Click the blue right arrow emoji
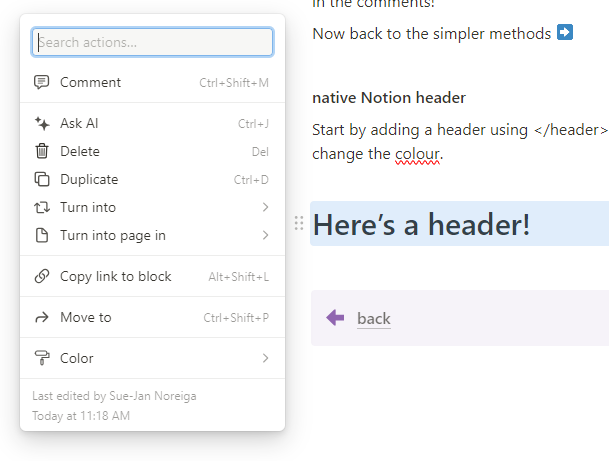The image size is (609, 461). tap(565, 32)
